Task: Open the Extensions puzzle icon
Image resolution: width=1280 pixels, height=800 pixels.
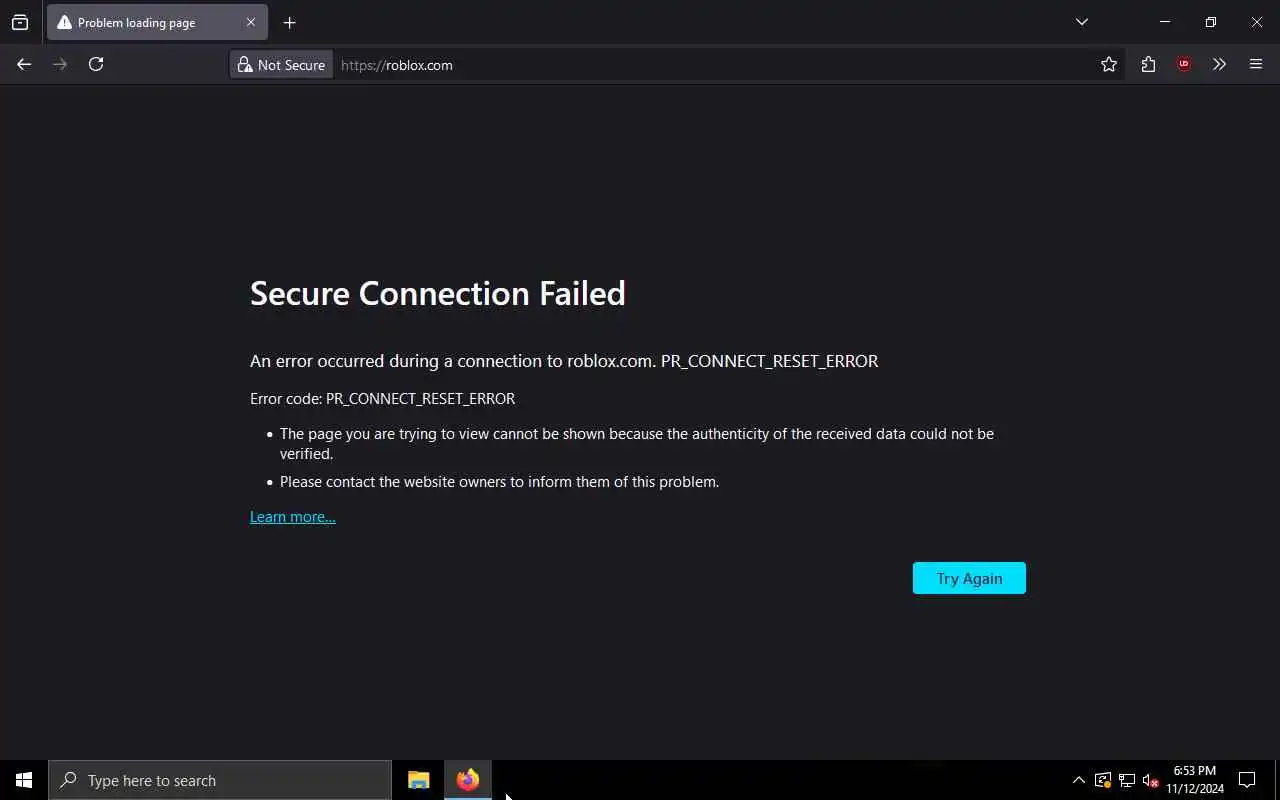Action: (1148, 64)
